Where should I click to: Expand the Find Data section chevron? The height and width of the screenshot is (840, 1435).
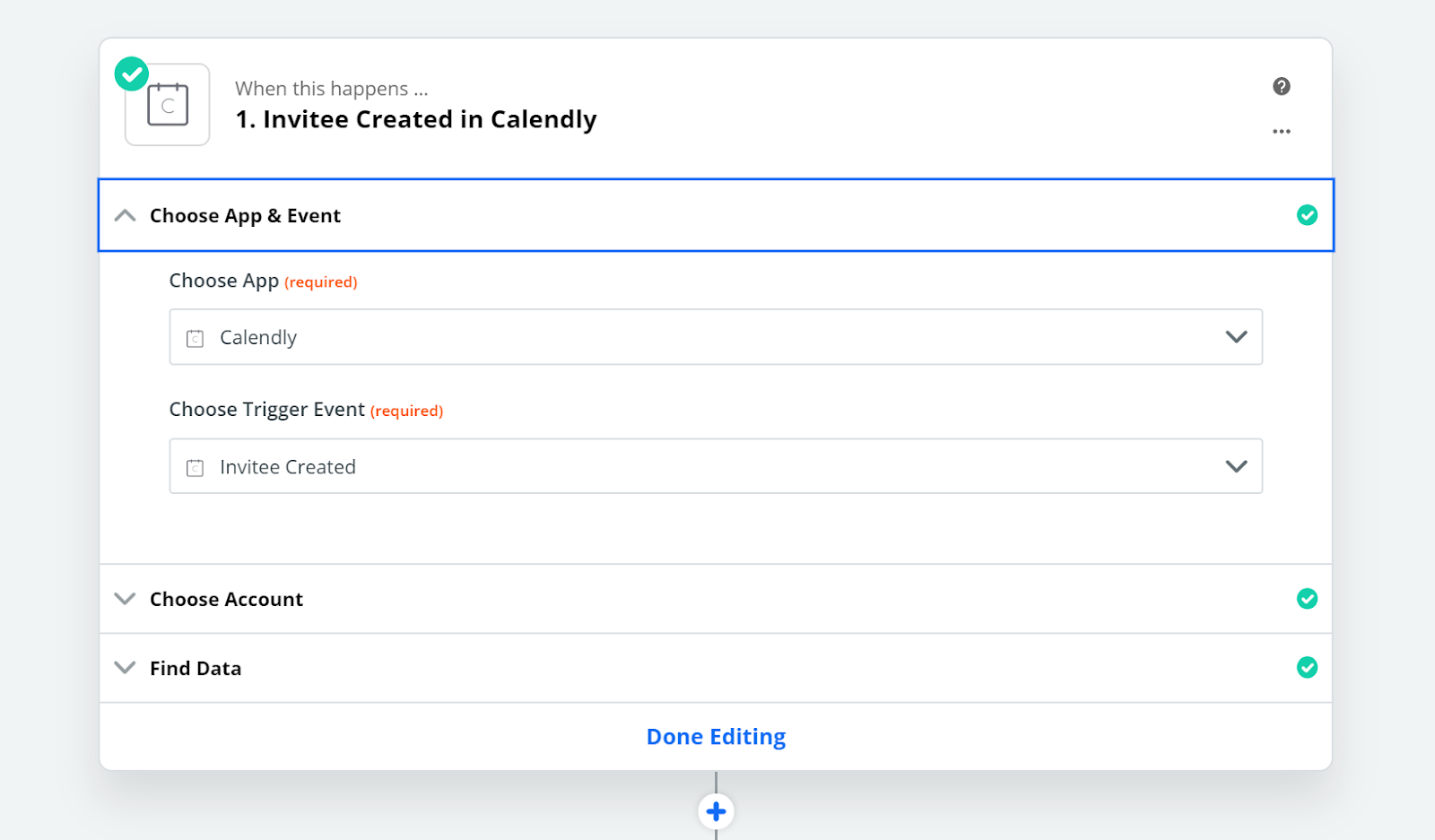[126, 668]
